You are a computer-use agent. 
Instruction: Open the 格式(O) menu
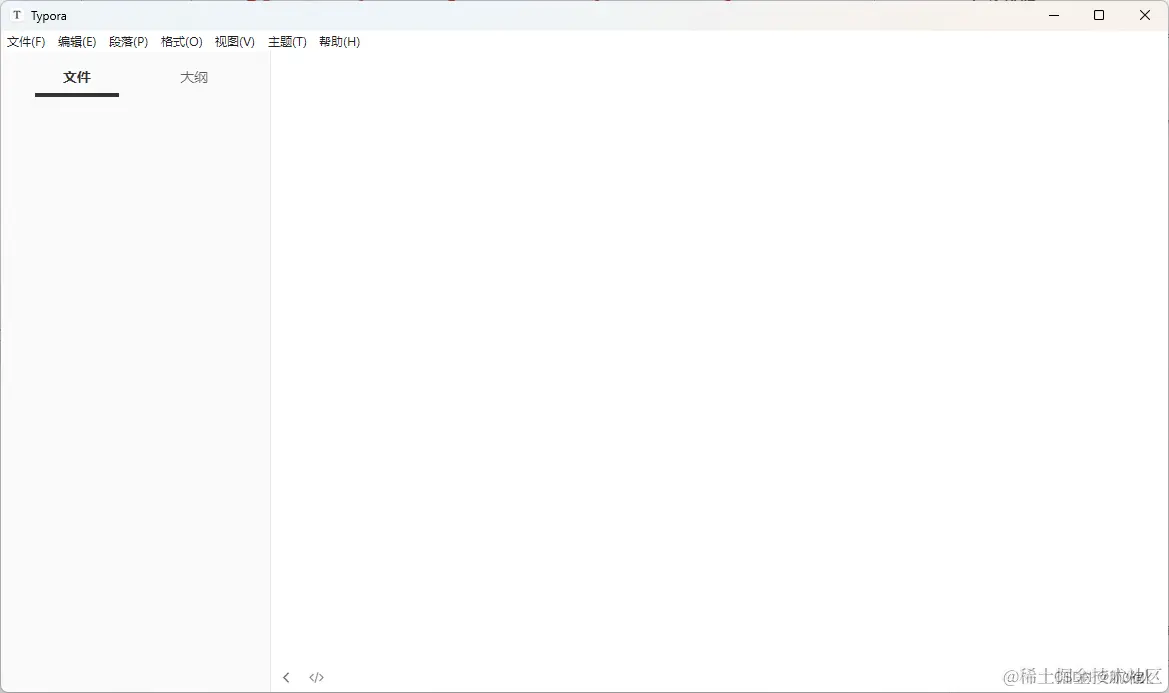(x=181, y=42)
